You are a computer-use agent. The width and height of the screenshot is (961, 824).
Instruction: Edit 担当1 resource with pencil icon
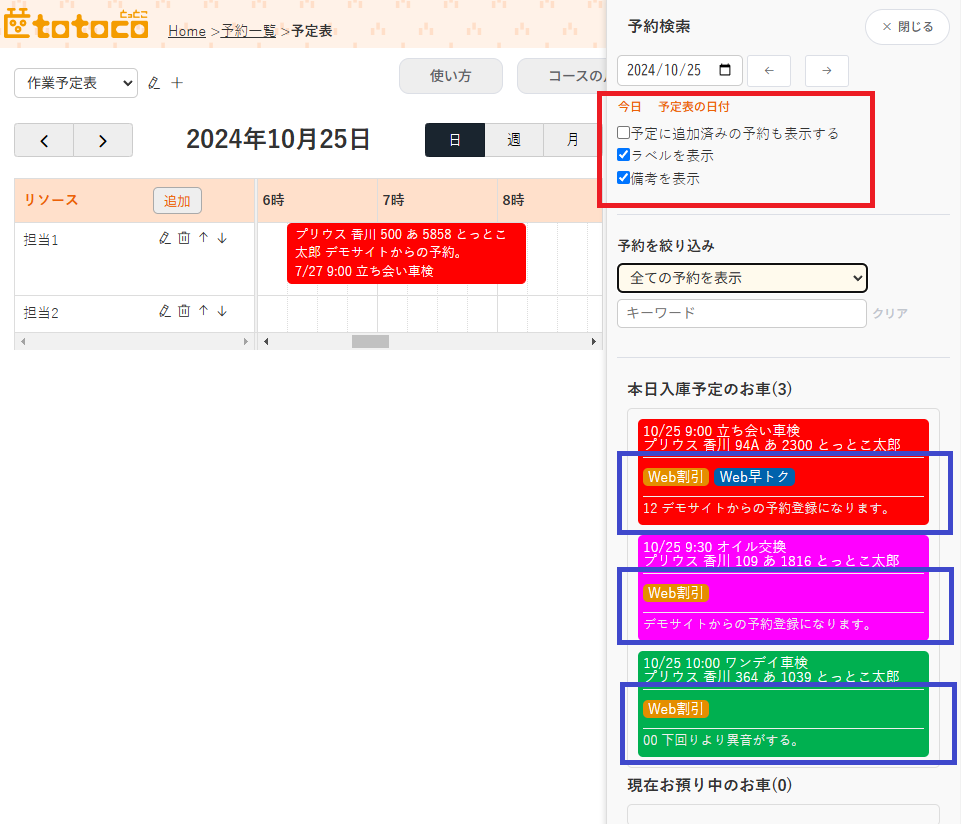(x=165, y=238)
